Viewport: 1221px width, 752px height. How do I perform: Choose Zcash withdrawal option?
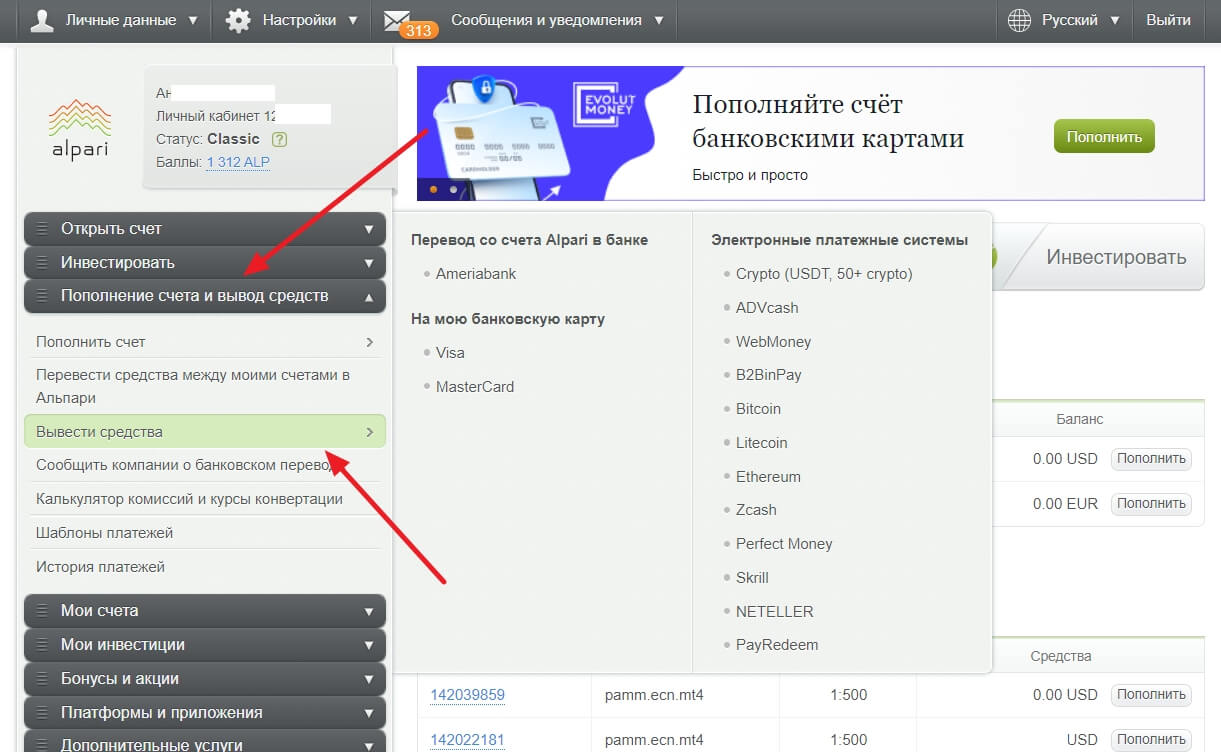click(756, 510)
